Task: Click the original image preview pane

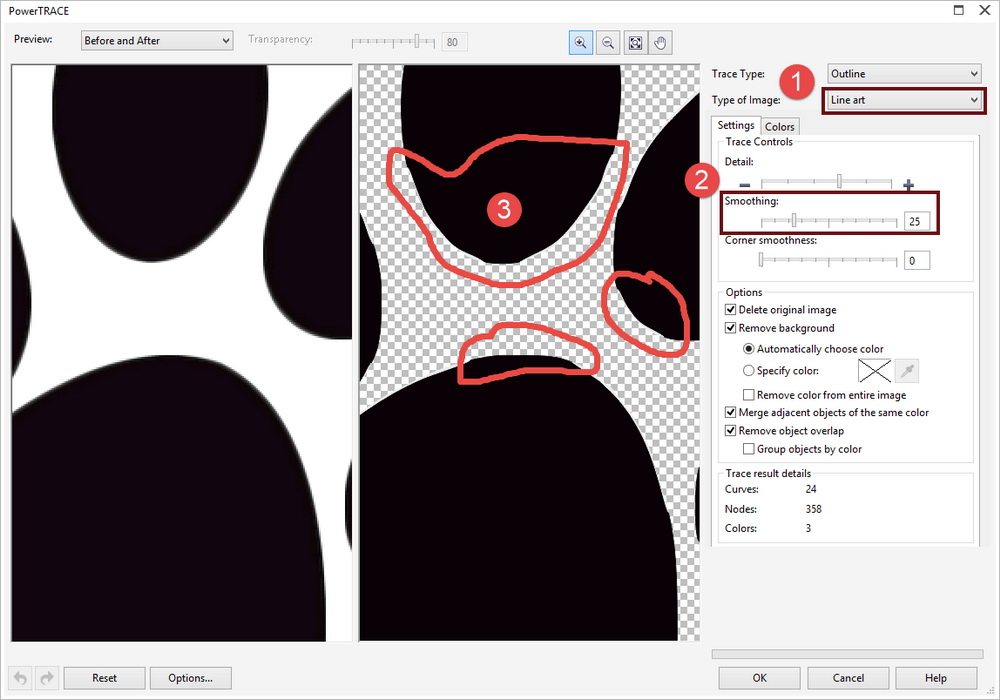Action: [x=182, y=353]
